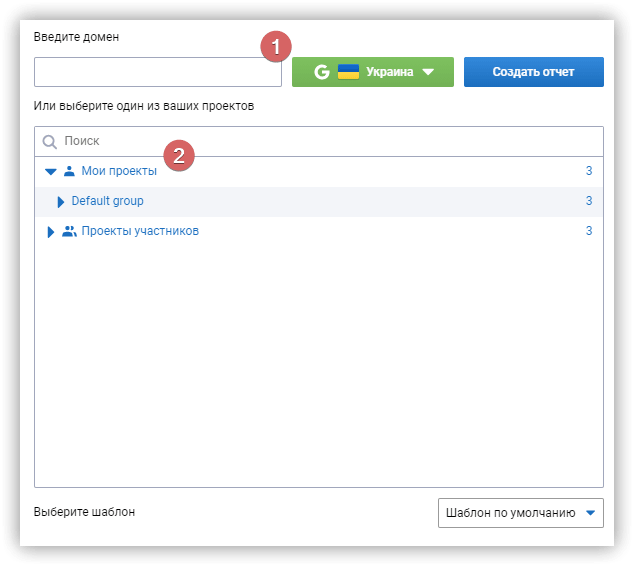Click the count 3 on Мои проекты row
Viewport: 634px width, 566px height.
click(589, 171)
